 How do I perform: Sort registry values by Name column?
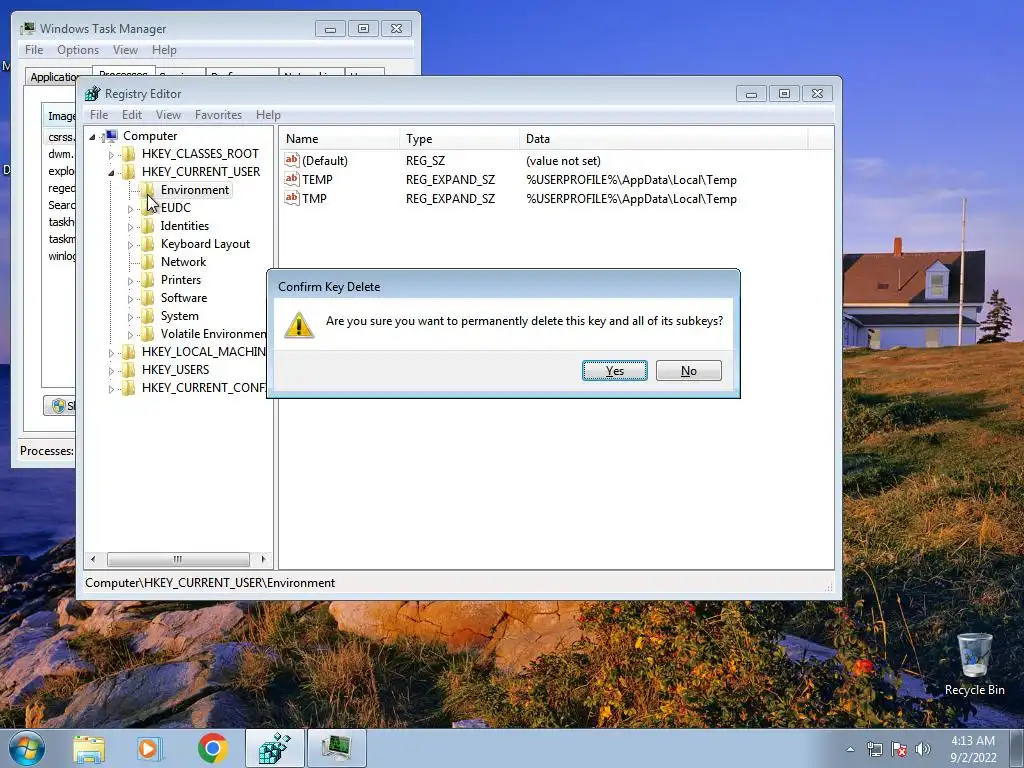point(340,138)
